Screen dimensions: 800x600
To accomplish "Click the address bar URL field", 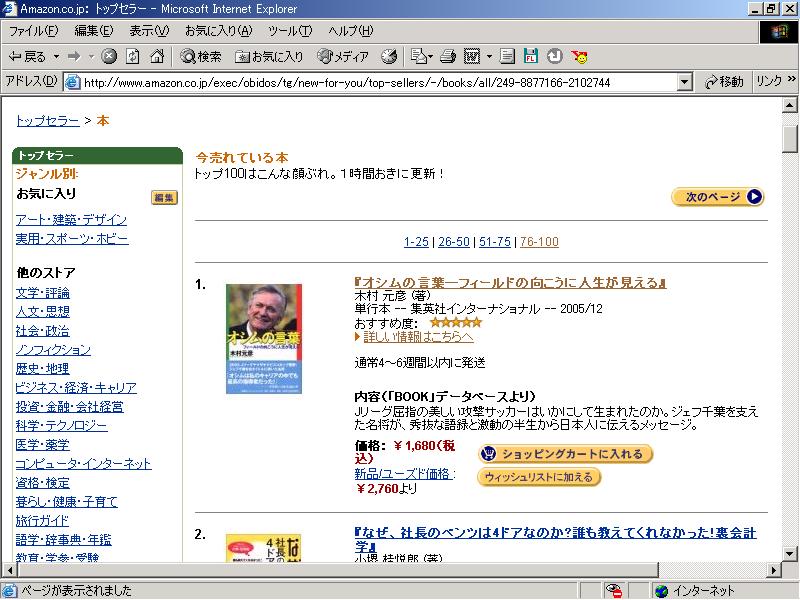I will (x=380, y=82).
